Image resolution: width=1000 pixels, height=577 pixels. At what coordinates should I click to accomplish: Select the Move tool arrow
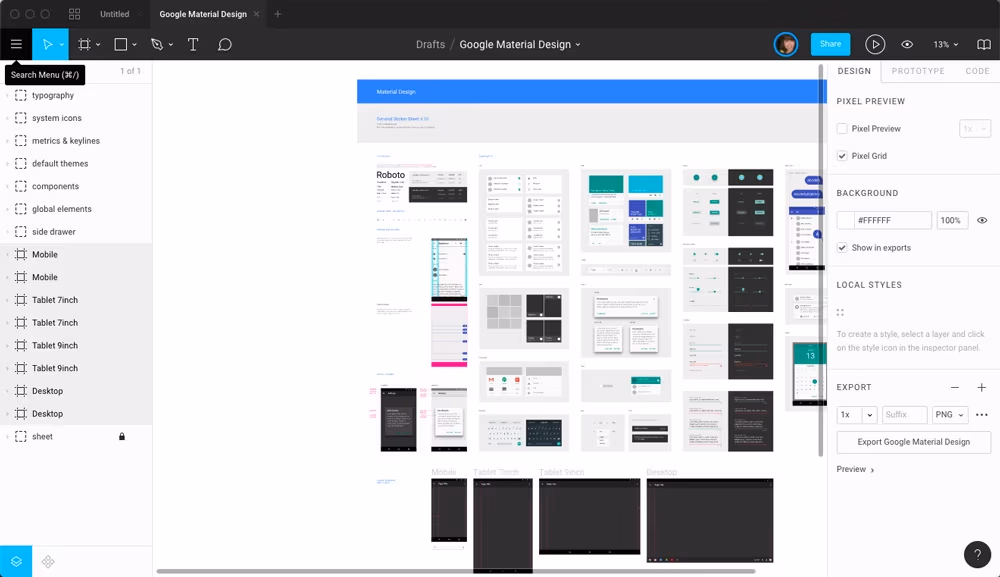47,45
